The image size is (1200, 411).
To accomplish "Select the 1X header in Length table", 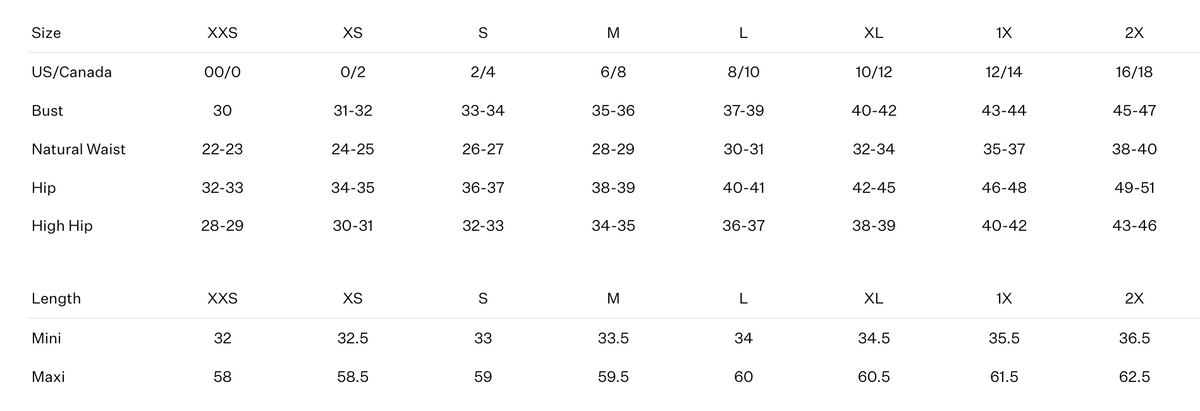I will coord(1004,299).
